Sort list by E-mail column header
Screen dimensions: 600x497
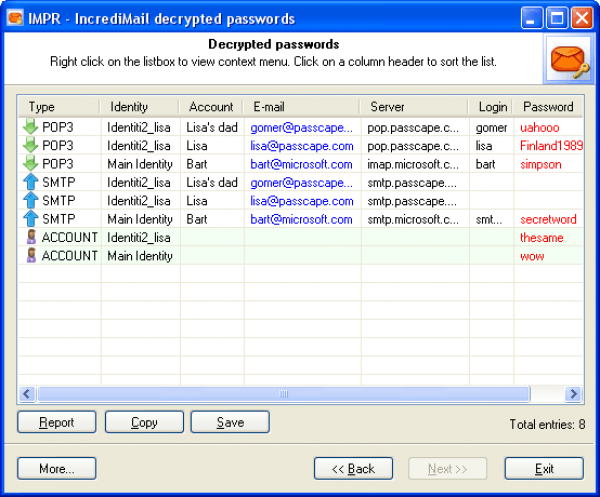coord(303,107)
